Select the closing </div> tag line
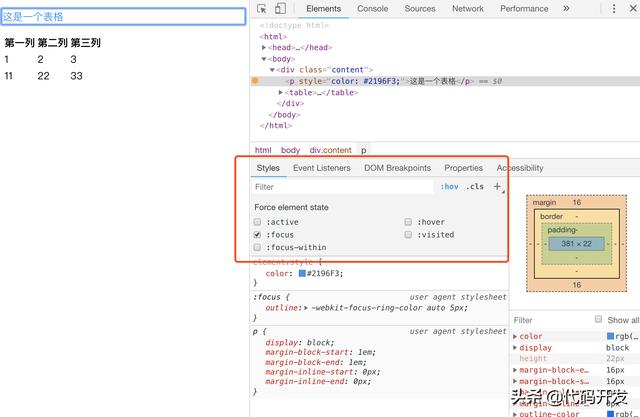640x417 pixels. 290,103
